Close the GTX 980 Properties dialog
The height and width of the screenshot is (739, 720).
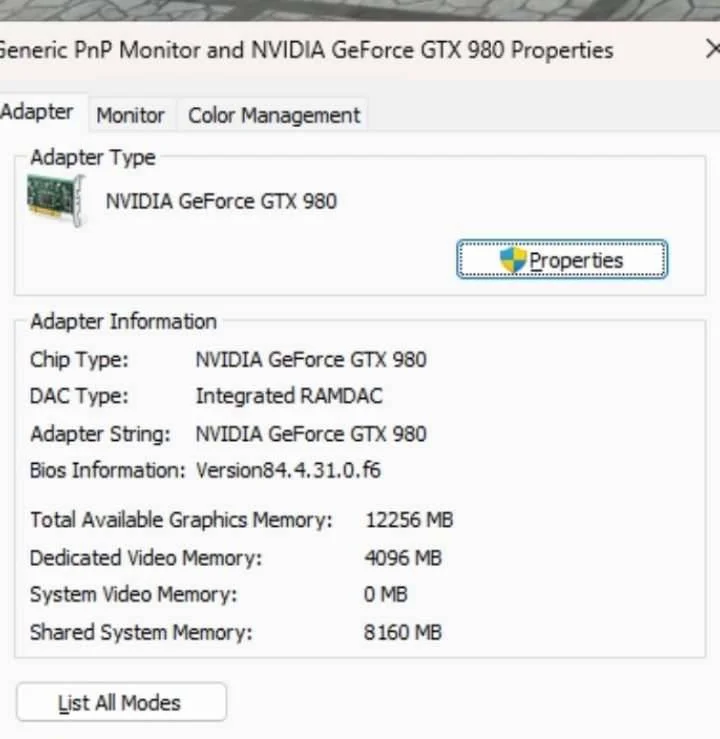[712, 49]
